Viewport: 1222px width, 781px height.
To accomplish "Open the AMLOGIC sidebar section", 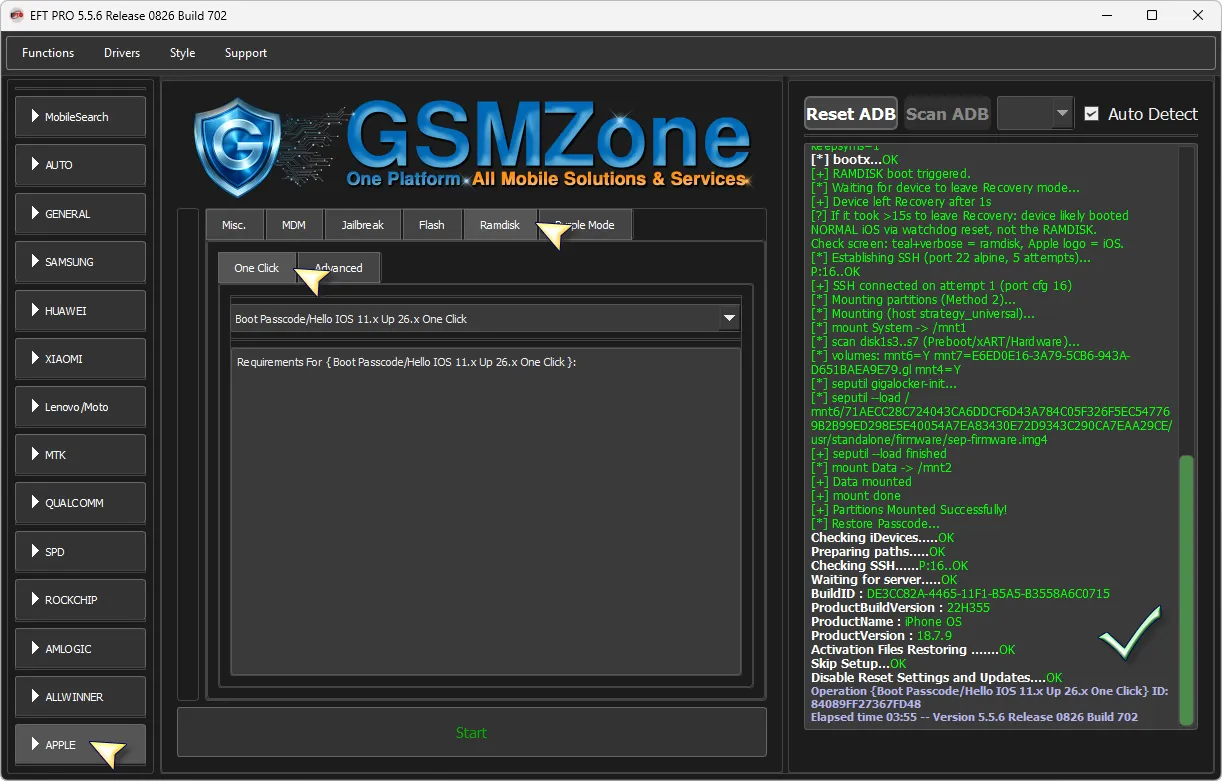I will (80, 649).
